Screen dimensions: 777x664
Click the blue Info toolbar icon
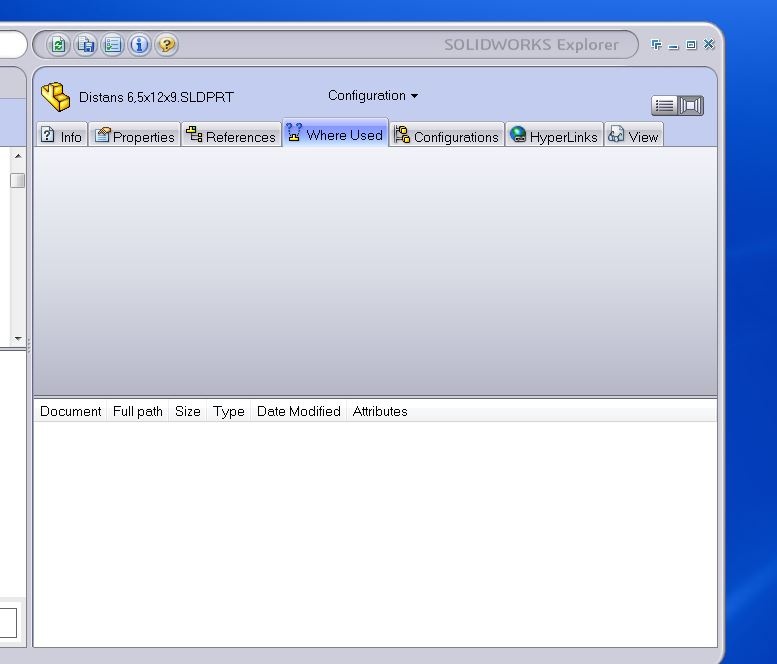(139, 45)
